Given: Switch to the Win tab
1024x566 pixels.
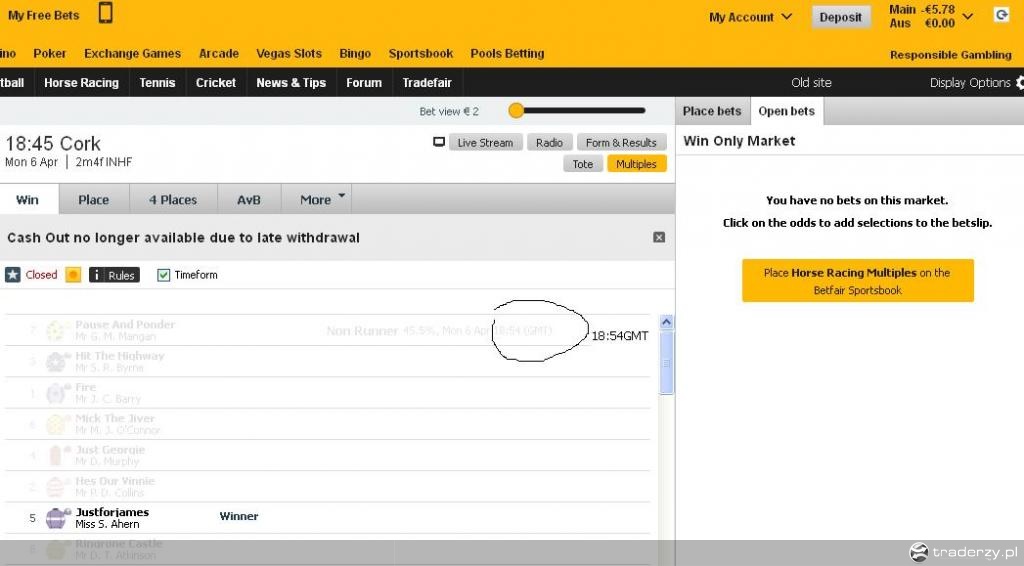Looking at the screenshot, I should click(29, 199).
